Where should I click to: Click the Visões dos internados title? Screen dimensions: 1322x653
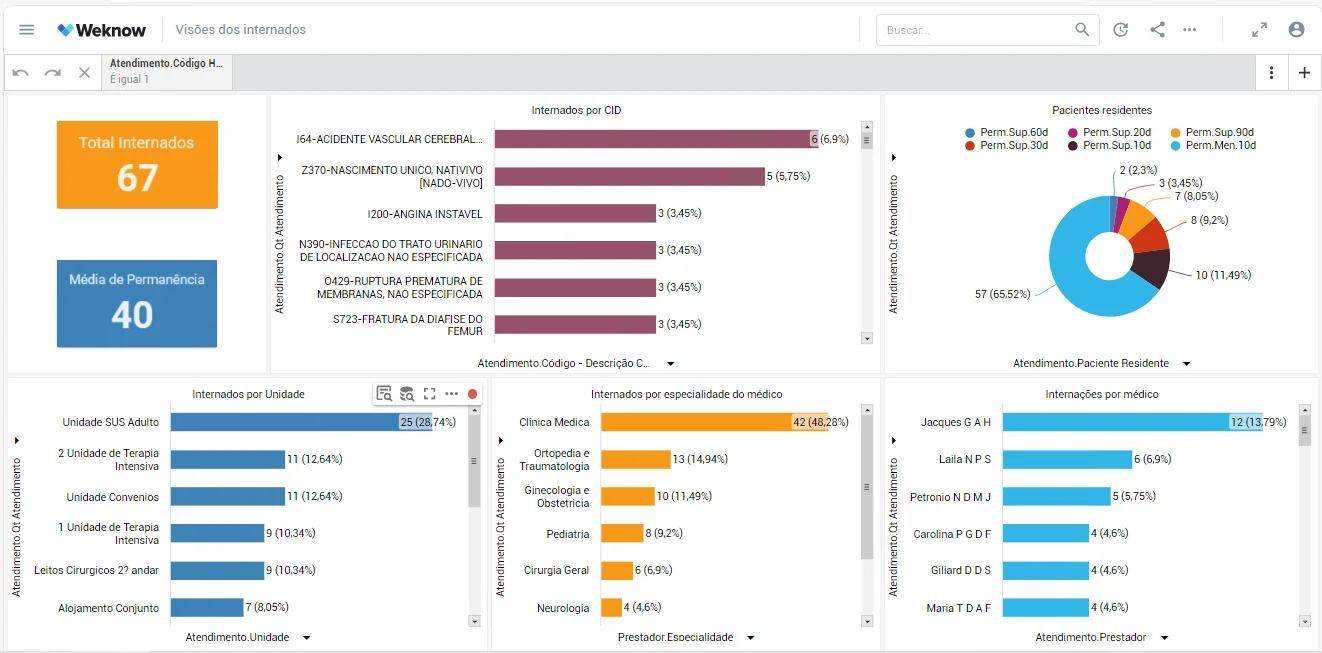coord(241,30)
